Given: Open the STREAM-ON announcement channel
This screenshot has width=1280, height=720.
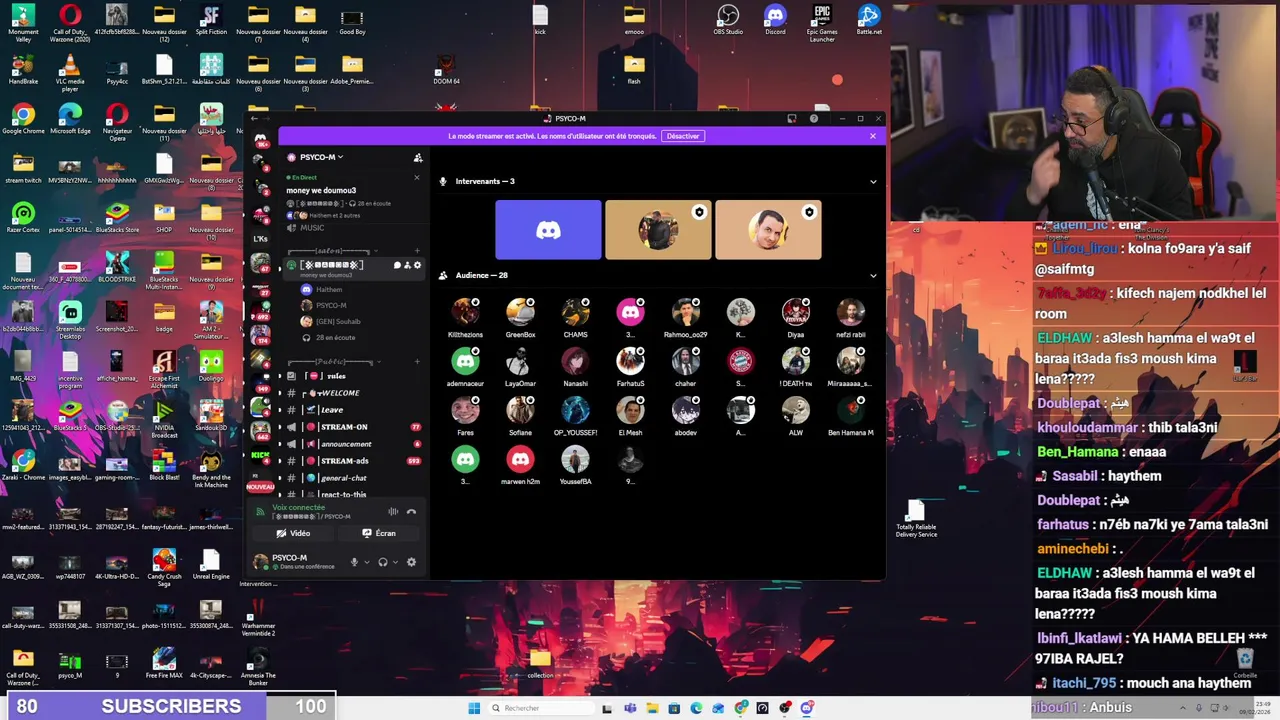Looking at the screenshot, I should click(x=344, y=427).
